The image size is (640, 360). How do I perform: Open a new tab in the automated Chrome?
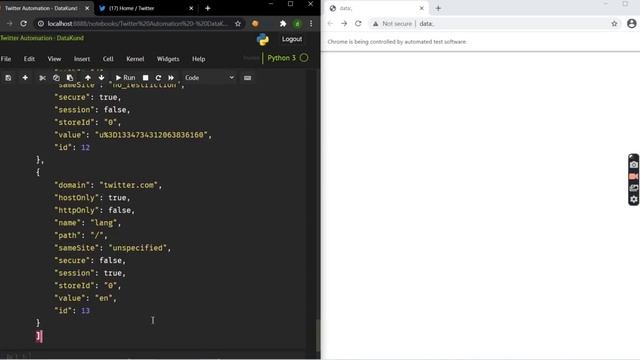coord(438,8)
